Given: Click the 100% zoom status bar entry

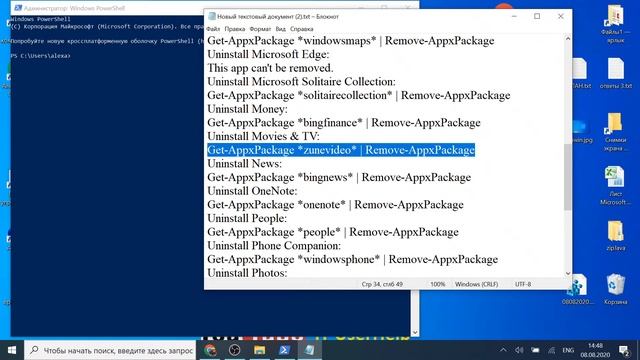Looking at the screenshot, I should click(x=438, y=284).
